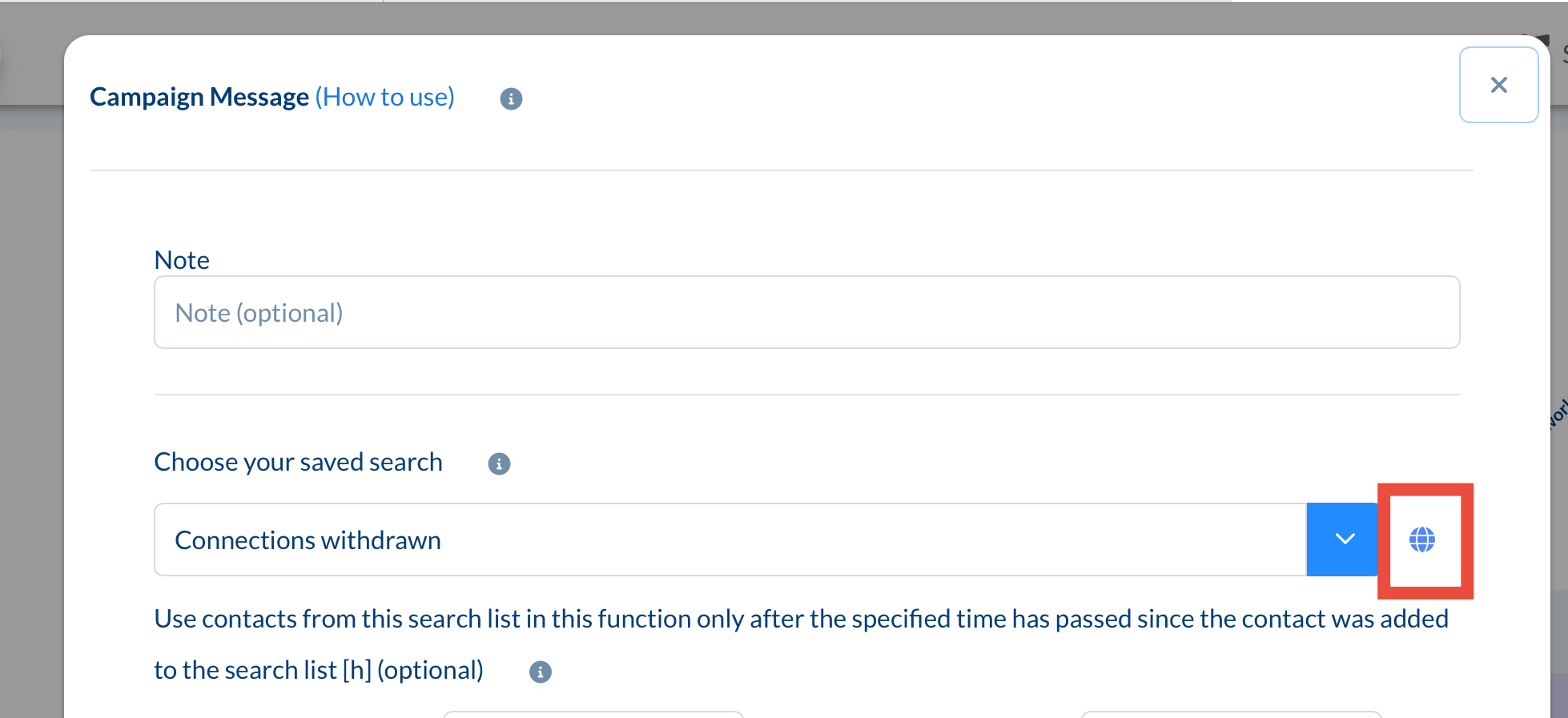1568x718 pixels.
Task: Click the partially visible lower-left input box
Action: tap(593, 714)
